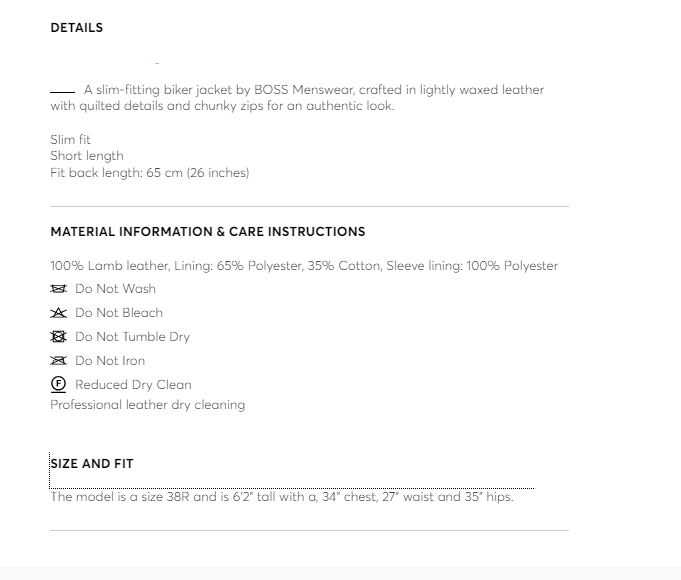Click the 'Do Not Iron' text label
Screen dimensions: 681x580
110,361
